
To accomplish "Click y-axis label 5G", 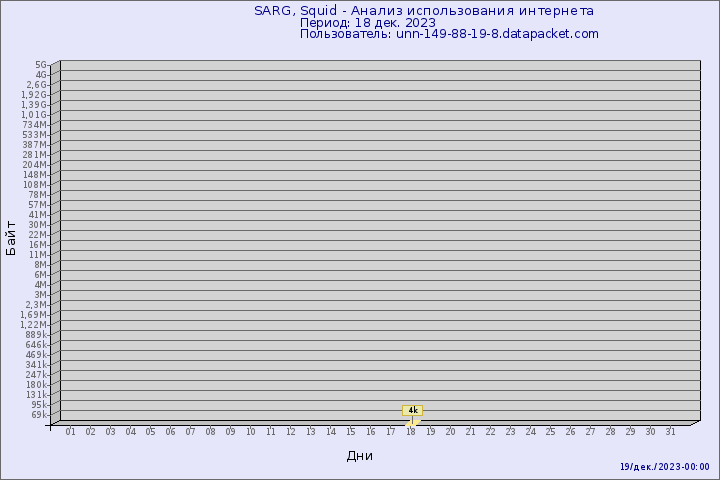I will [41, 65].
